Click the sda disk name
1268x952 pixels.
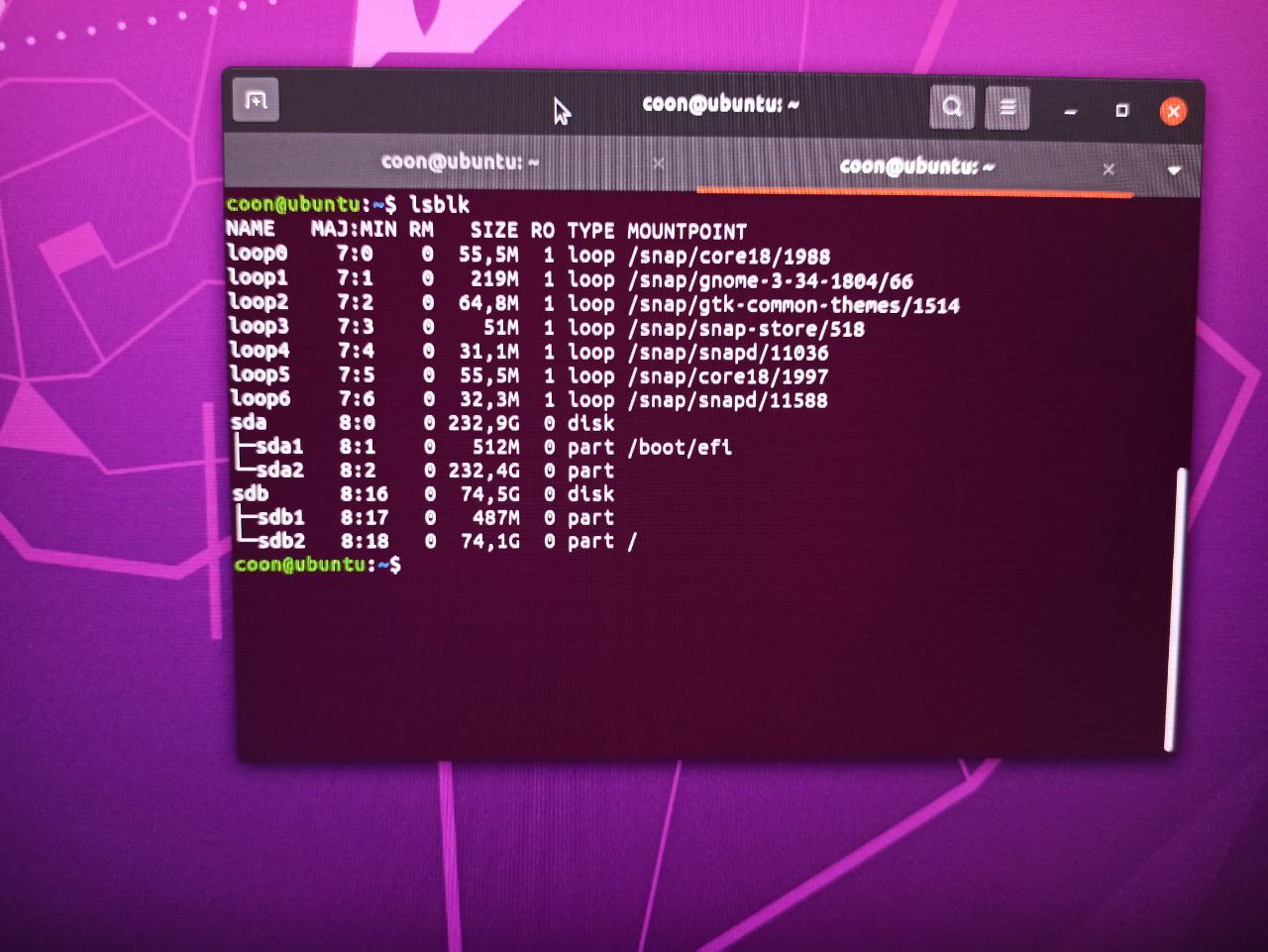point(249,422)
